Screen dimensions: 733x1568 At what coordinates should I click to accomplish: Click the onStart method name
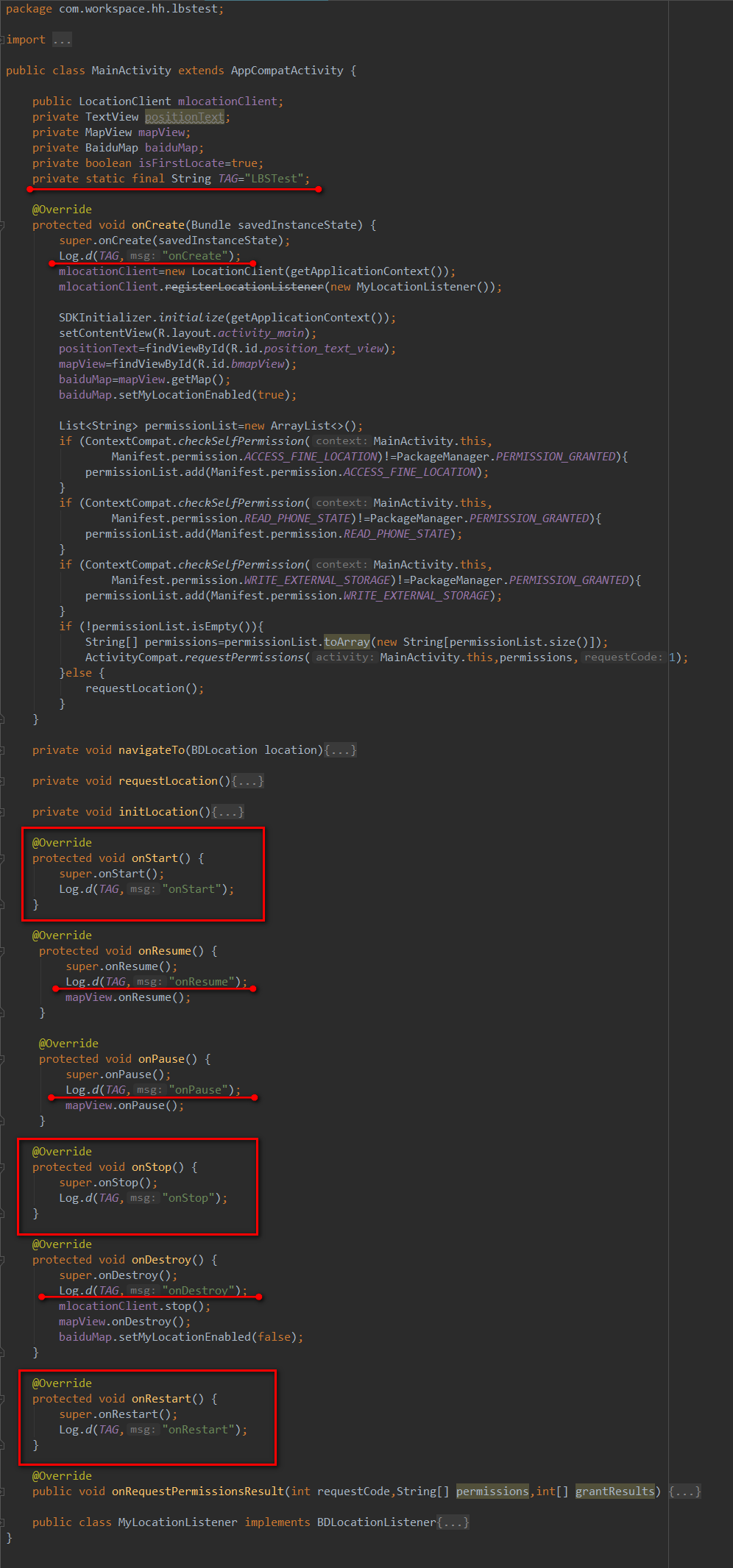(155, 858)
